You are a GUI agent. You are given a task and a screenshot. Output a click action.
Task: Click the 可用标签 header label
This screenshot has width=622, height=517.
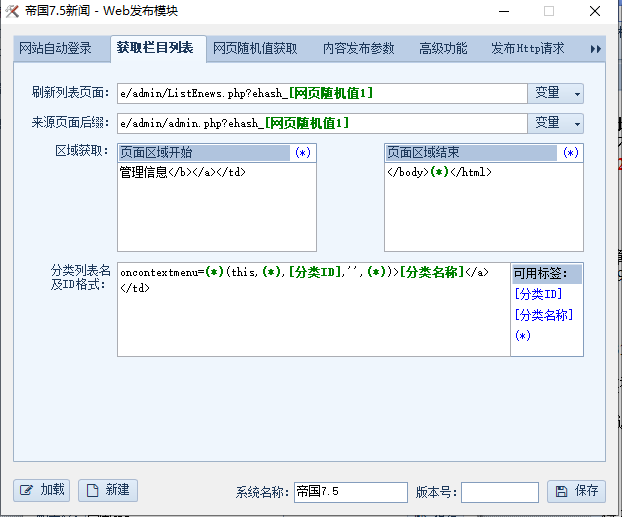pos(547,273)
